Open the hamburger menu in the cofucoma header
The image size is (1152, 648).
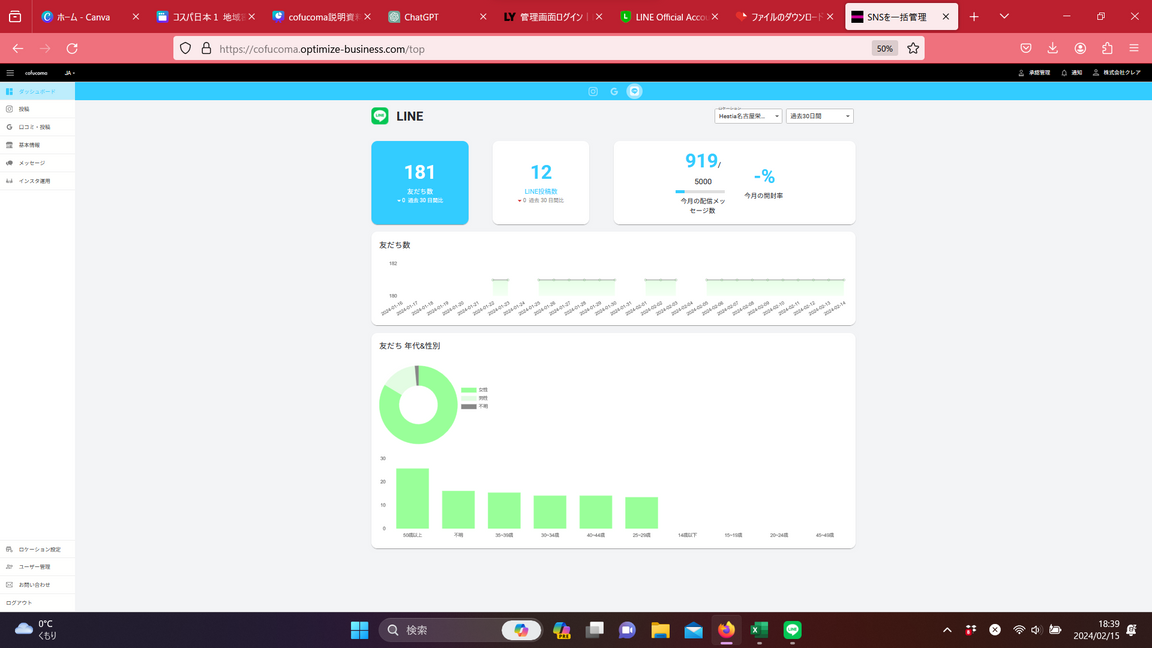point(10,73)
